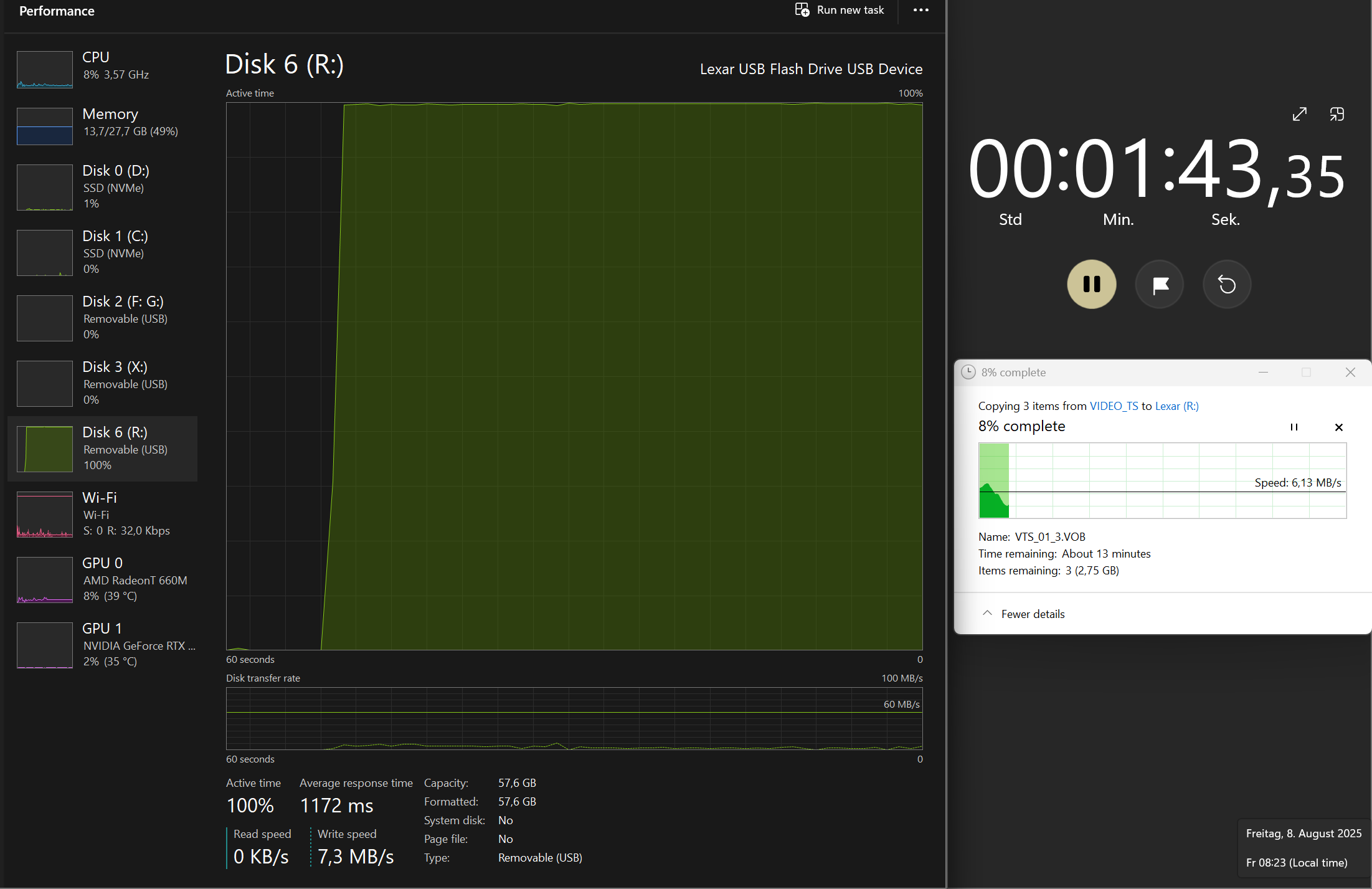This screenshot has width=1372, height=889.
Task: Switch to the Wi-Fi performance view
Action: (103, 513)
